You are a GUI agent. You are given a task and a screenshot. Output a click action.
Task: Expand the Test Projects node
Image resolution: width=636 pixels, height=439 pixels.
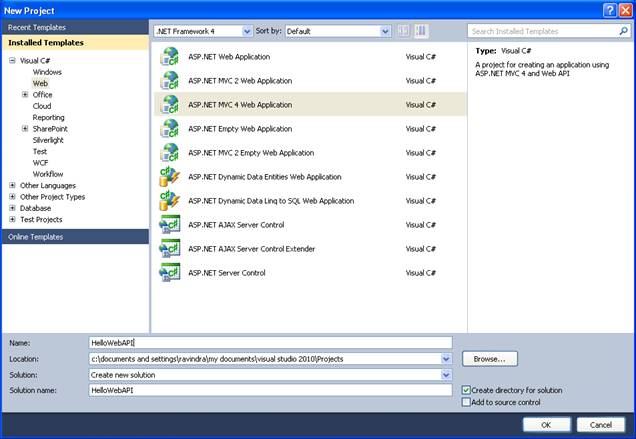(x=12, y=220)
